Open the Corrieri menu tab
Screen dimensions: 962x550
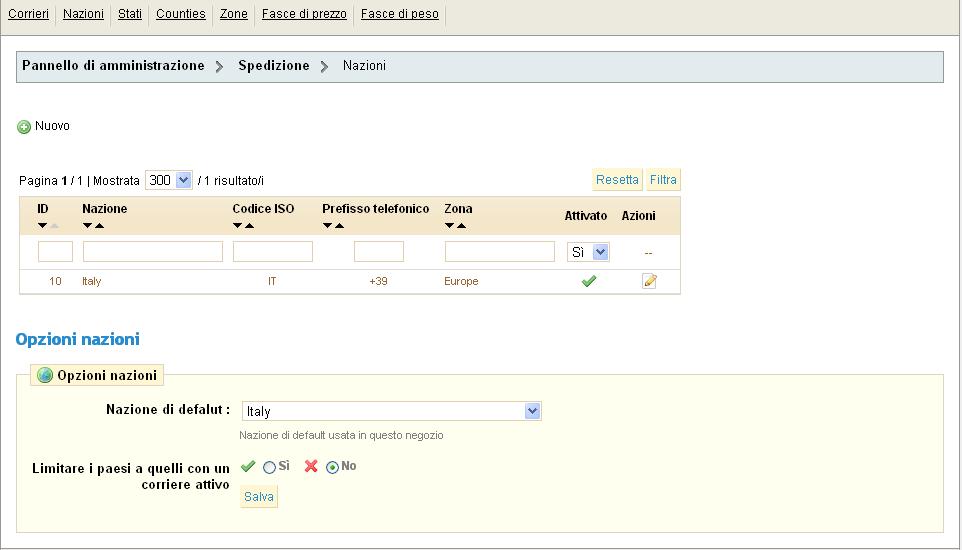click(x=28, y=14)
